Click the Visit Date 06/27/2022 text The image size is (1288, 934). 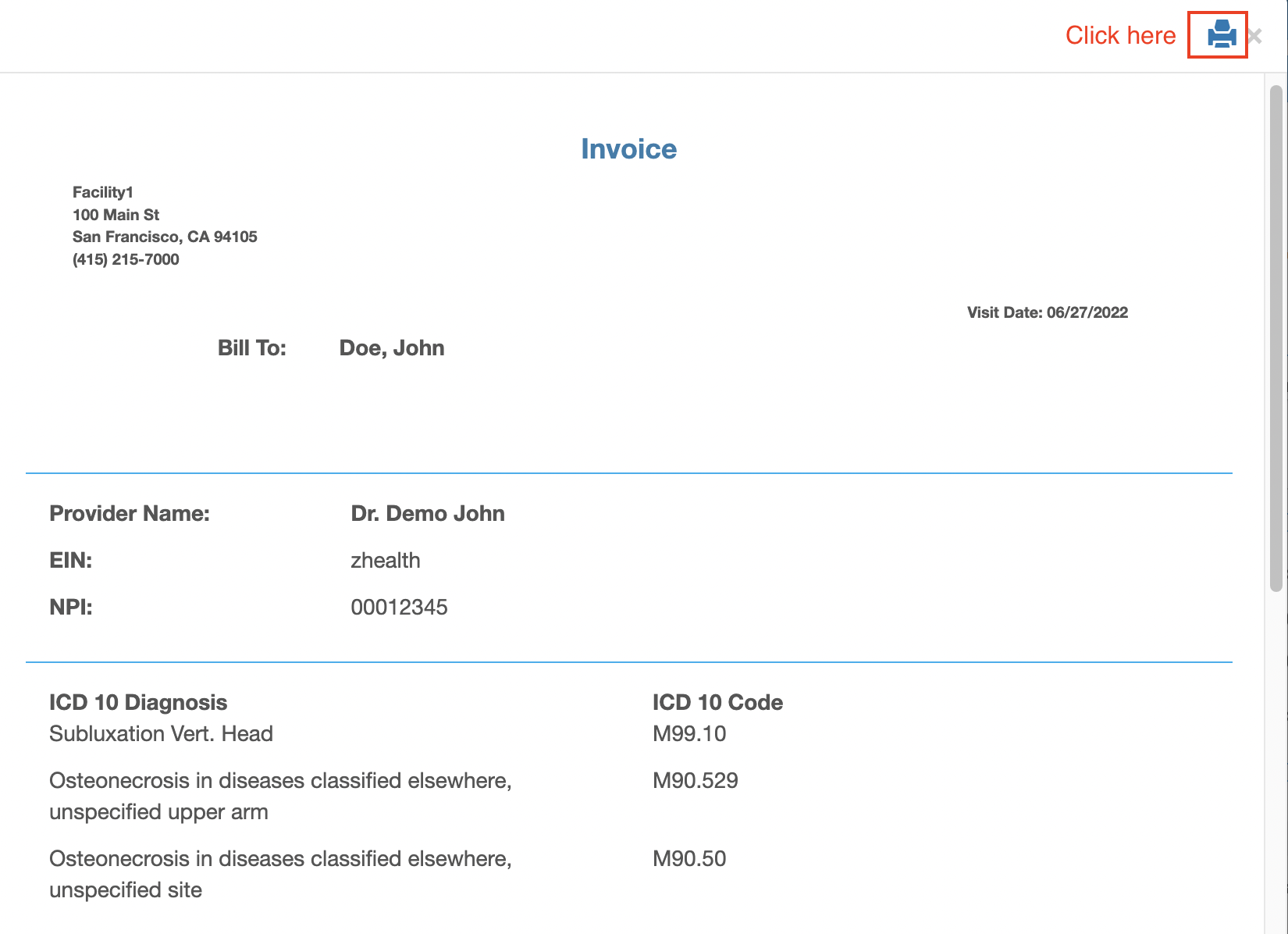click(1047, 312)
